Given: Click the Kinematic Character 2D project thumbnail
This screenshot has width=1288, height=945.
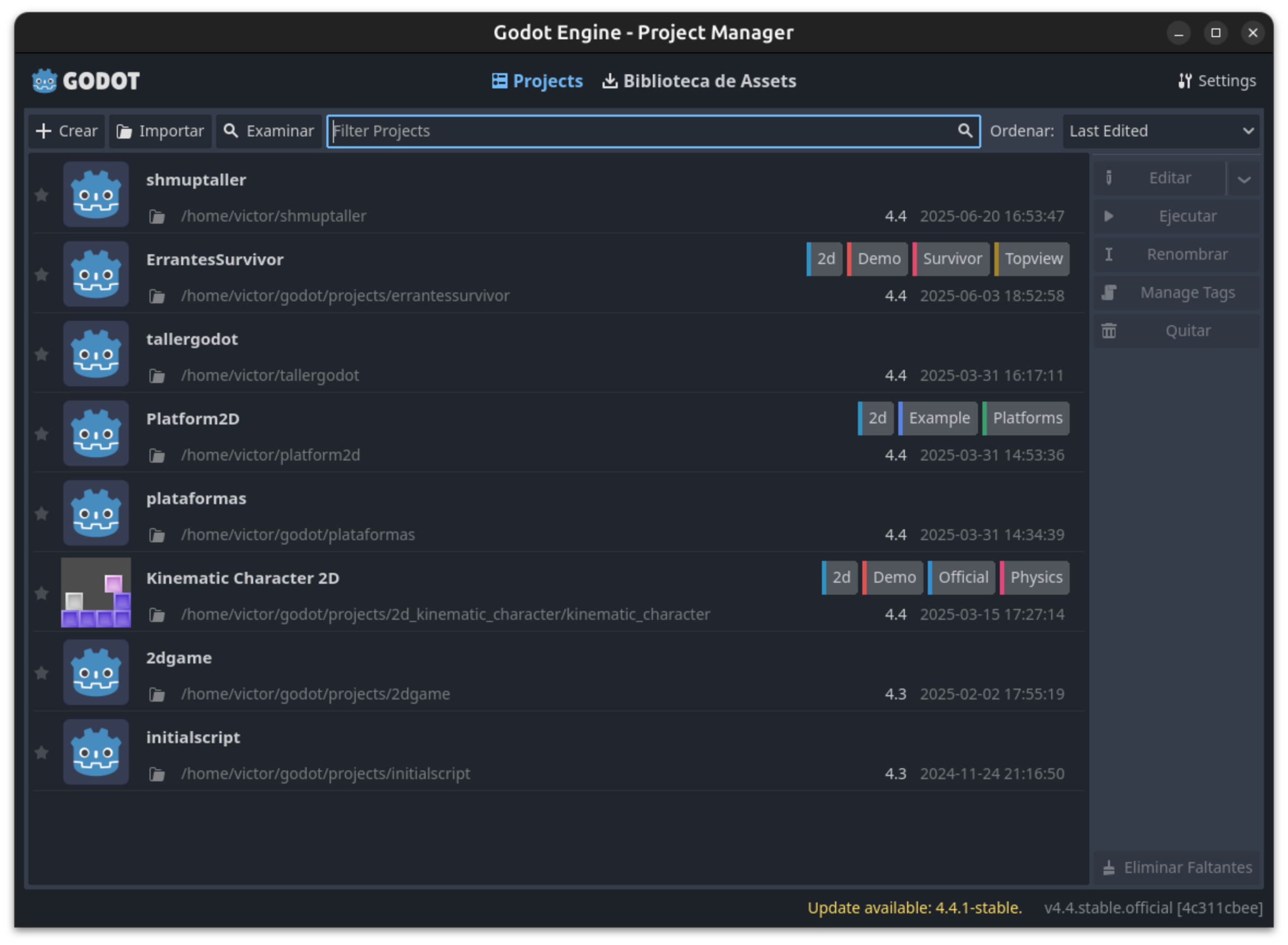Looking at the screenshot, I should pos(96,593).
